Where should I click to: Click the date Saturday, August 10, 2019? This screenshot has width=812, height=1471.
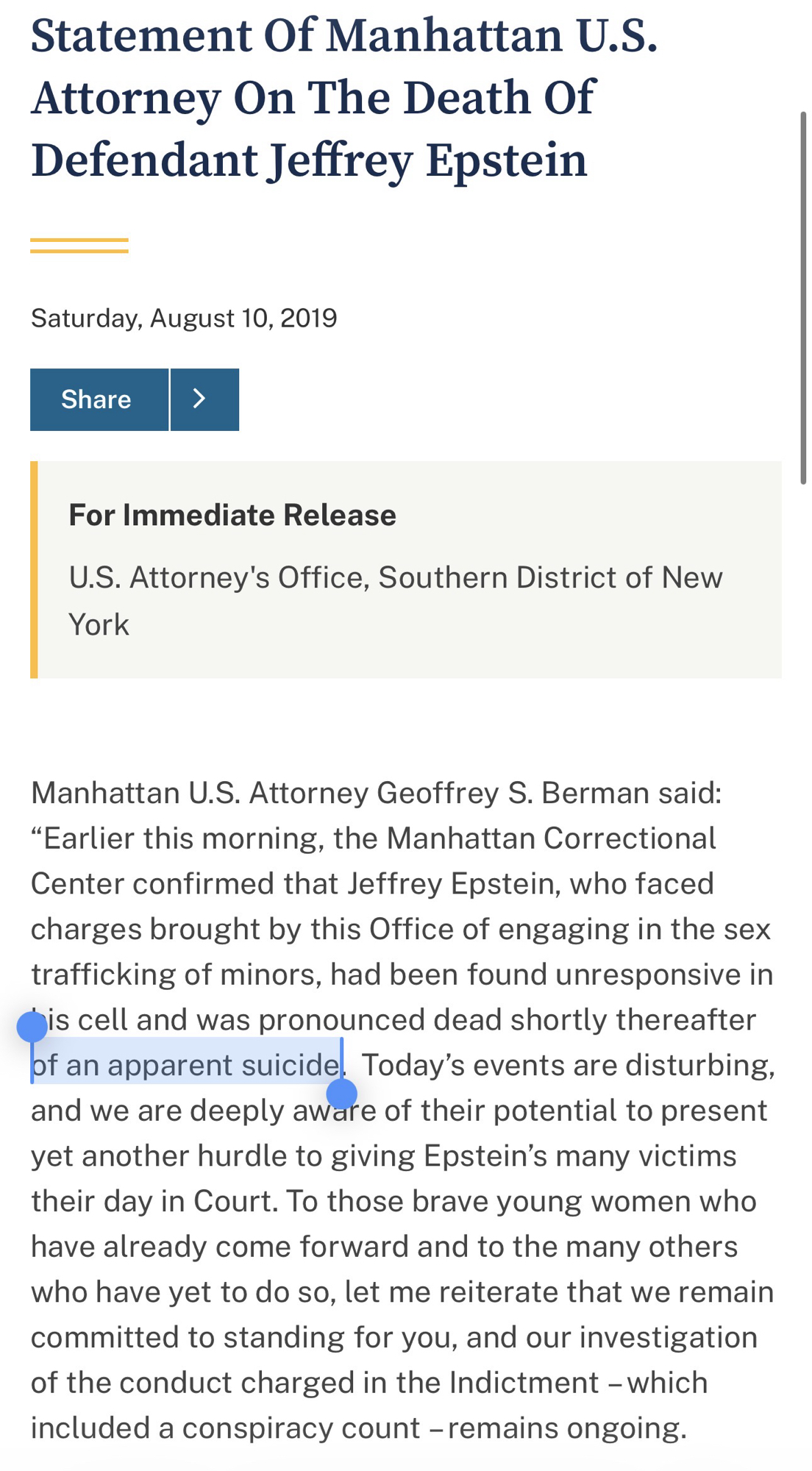pyautogui.click(x=184, y=318)
